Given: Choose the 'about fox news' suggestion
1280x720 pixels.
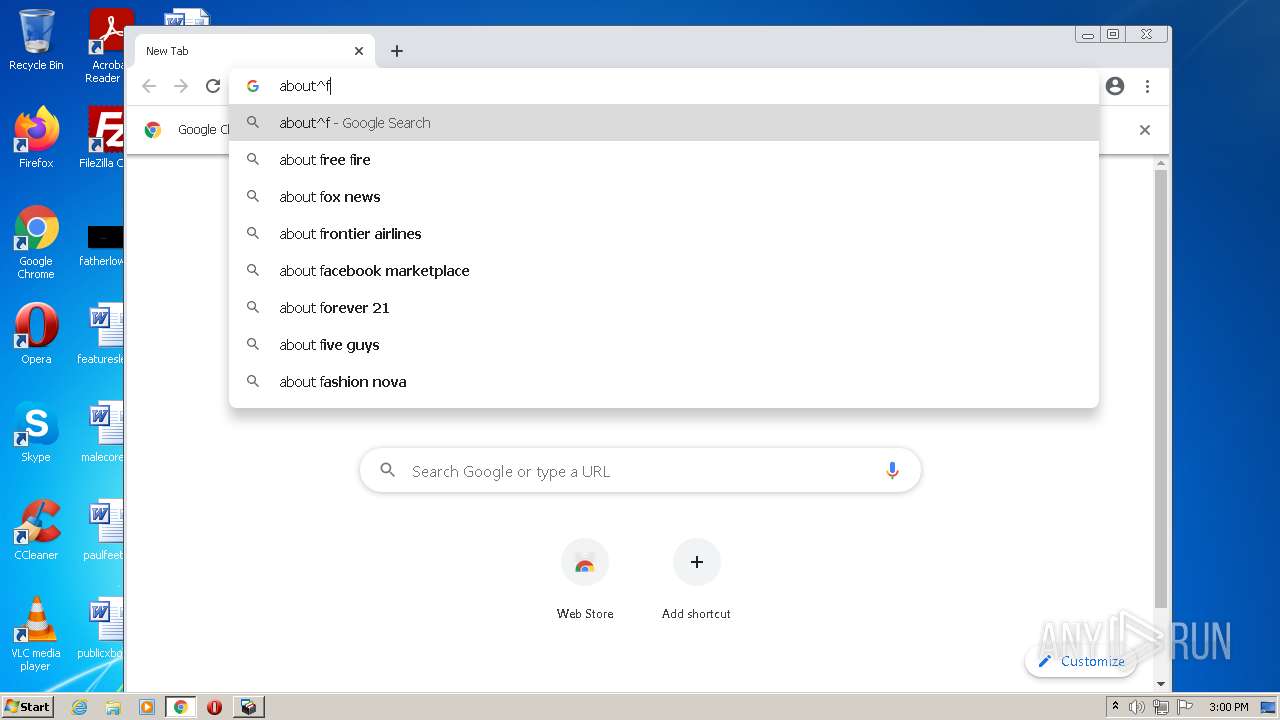Looking at the screenshot, I should coord(664,197).
